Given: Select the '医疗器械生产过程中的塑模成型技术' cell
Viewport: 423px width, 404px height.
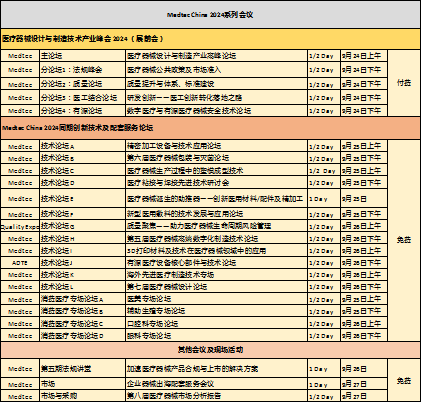Looking at the screenshot, I should (216, 171).
